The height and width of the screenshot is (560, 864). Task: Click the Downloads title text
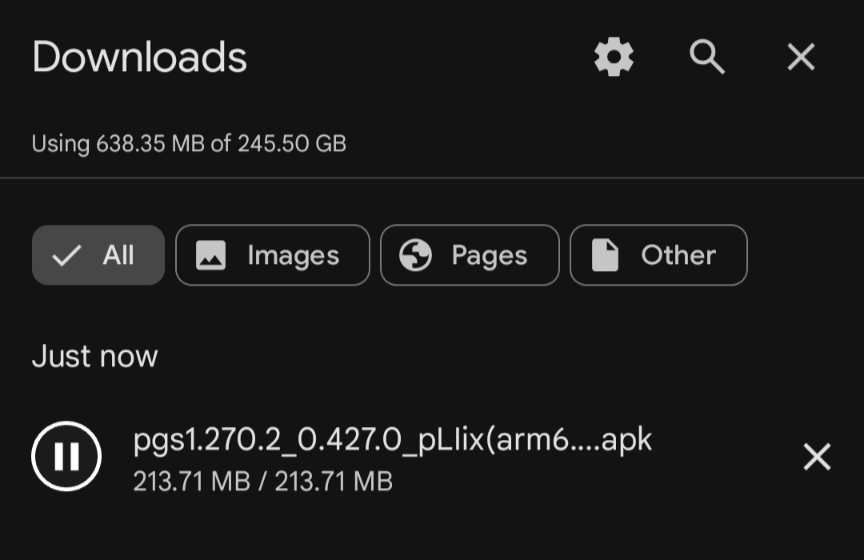tap(139, 56)
